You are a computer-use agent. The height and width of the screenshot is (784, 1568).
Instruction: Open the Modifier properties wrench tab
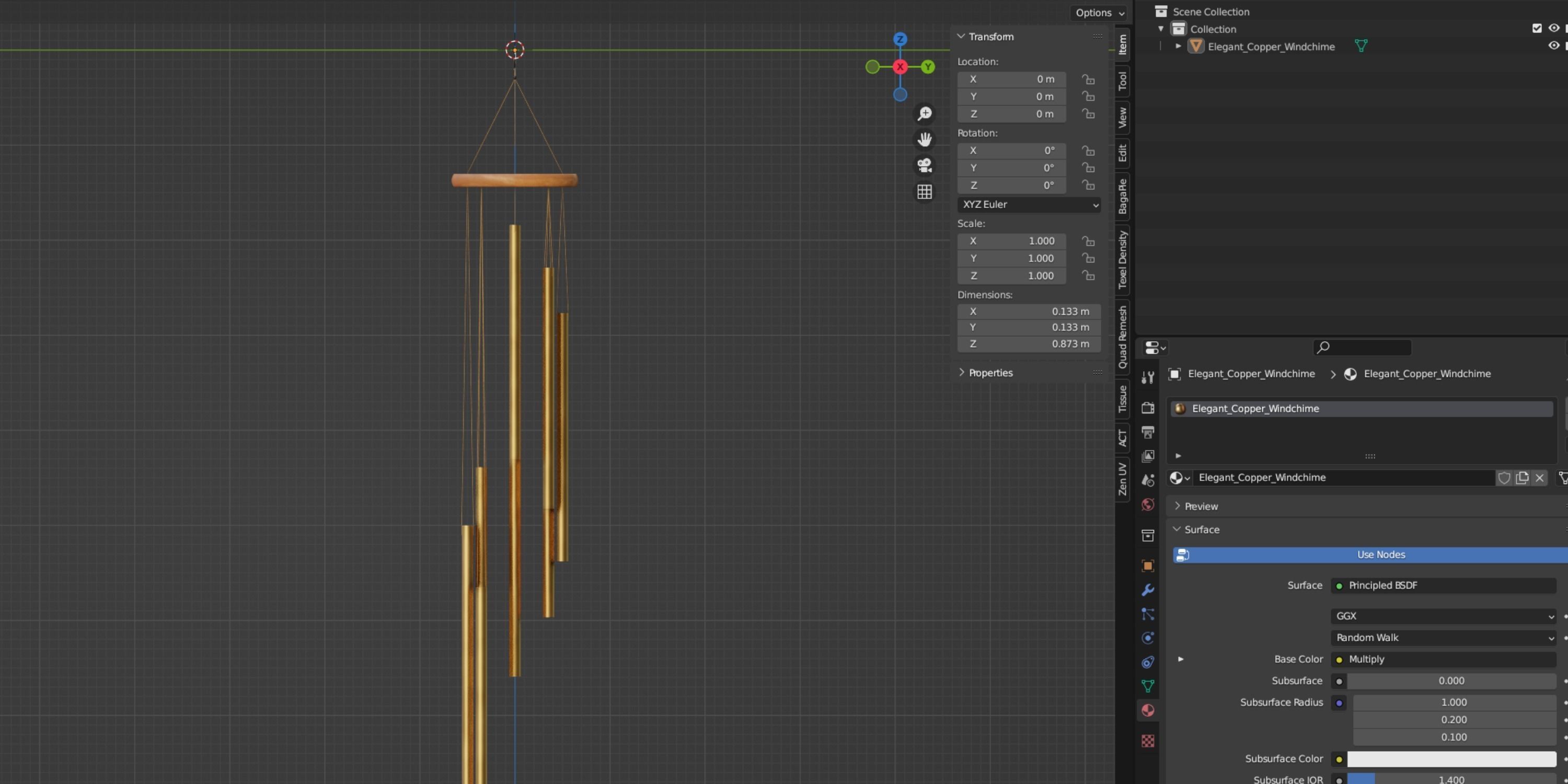tap(1147, 590)
